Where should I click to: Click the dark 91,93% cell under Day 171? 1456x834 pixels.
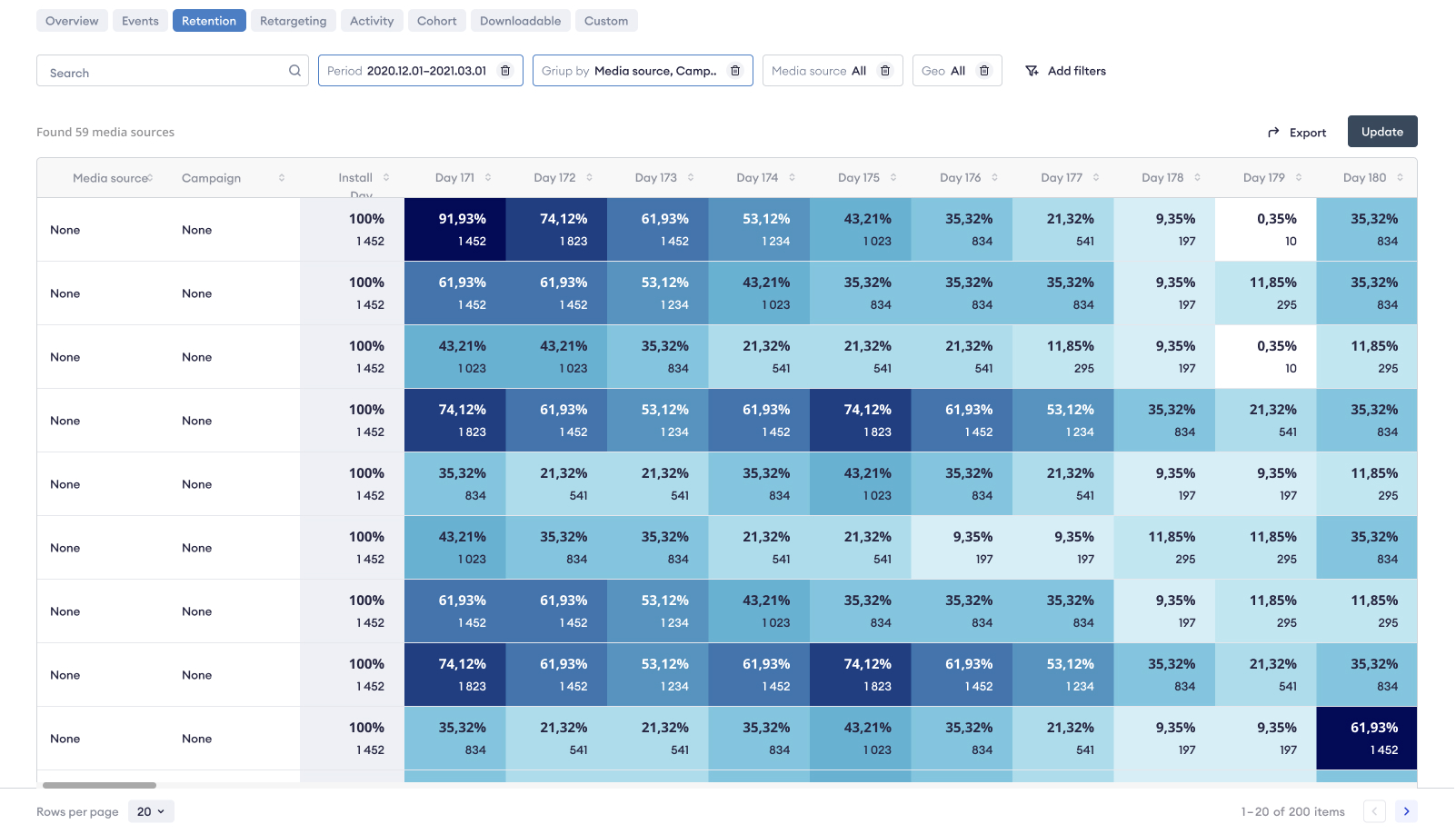click(x=454, y=229)
